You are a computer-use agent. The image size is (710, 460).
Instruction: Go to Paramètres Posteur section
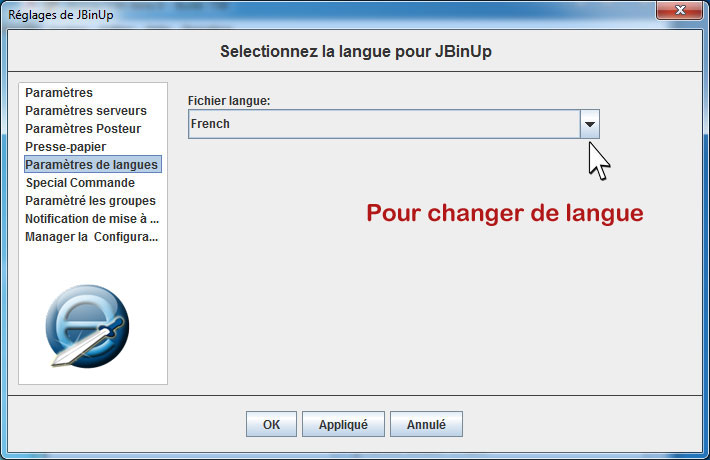click(83, 129)
